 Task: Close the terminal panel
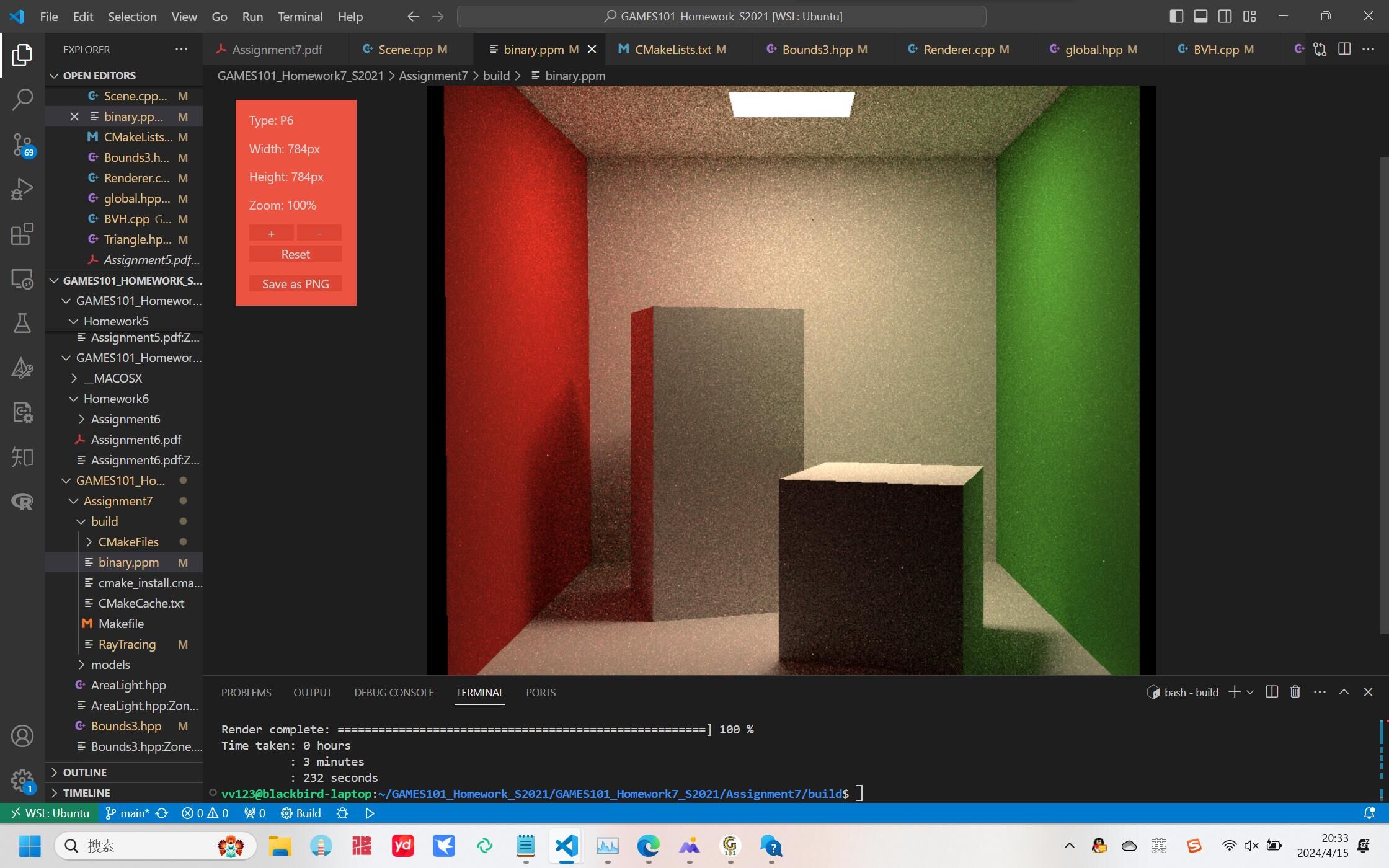click(1368, 692)
